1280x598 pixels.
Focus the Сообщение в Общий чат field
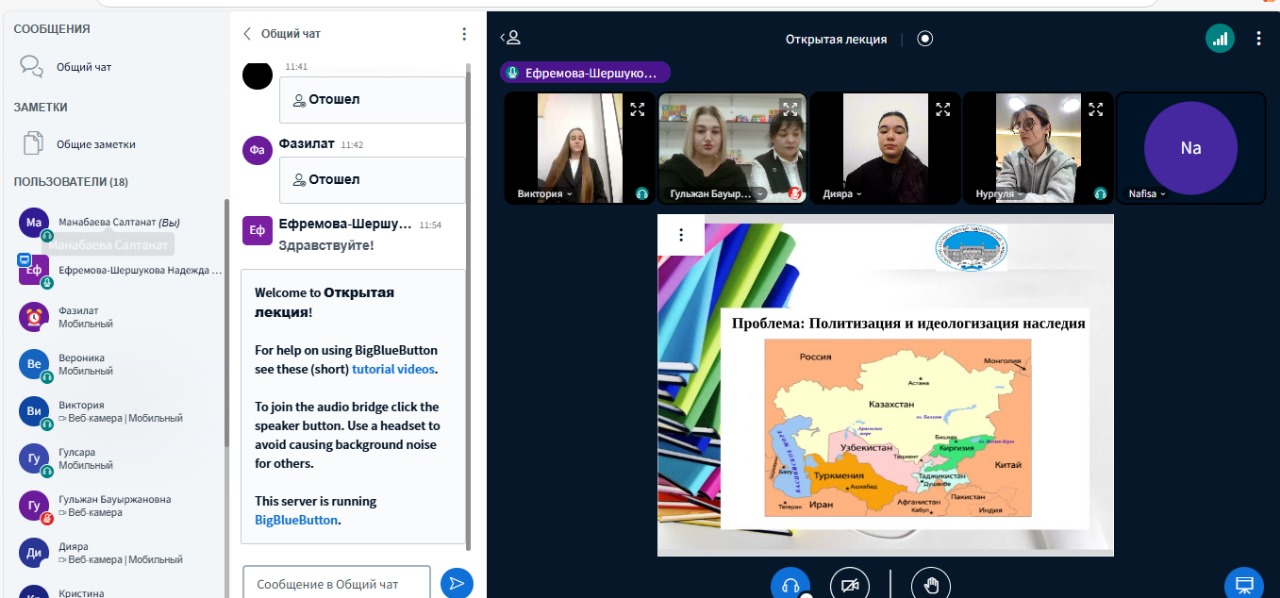(x=336, y=584)
